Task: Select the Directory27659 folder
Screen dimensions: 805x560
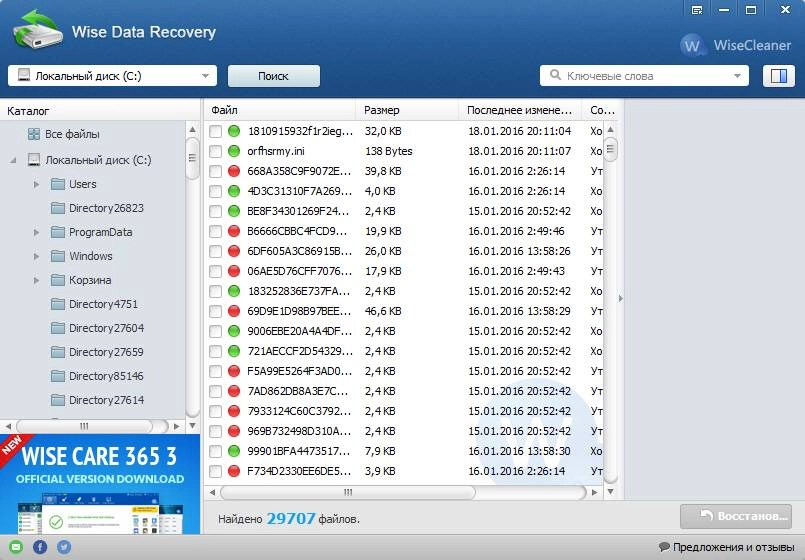Action: pyautogui.click(x=107, y=352)
